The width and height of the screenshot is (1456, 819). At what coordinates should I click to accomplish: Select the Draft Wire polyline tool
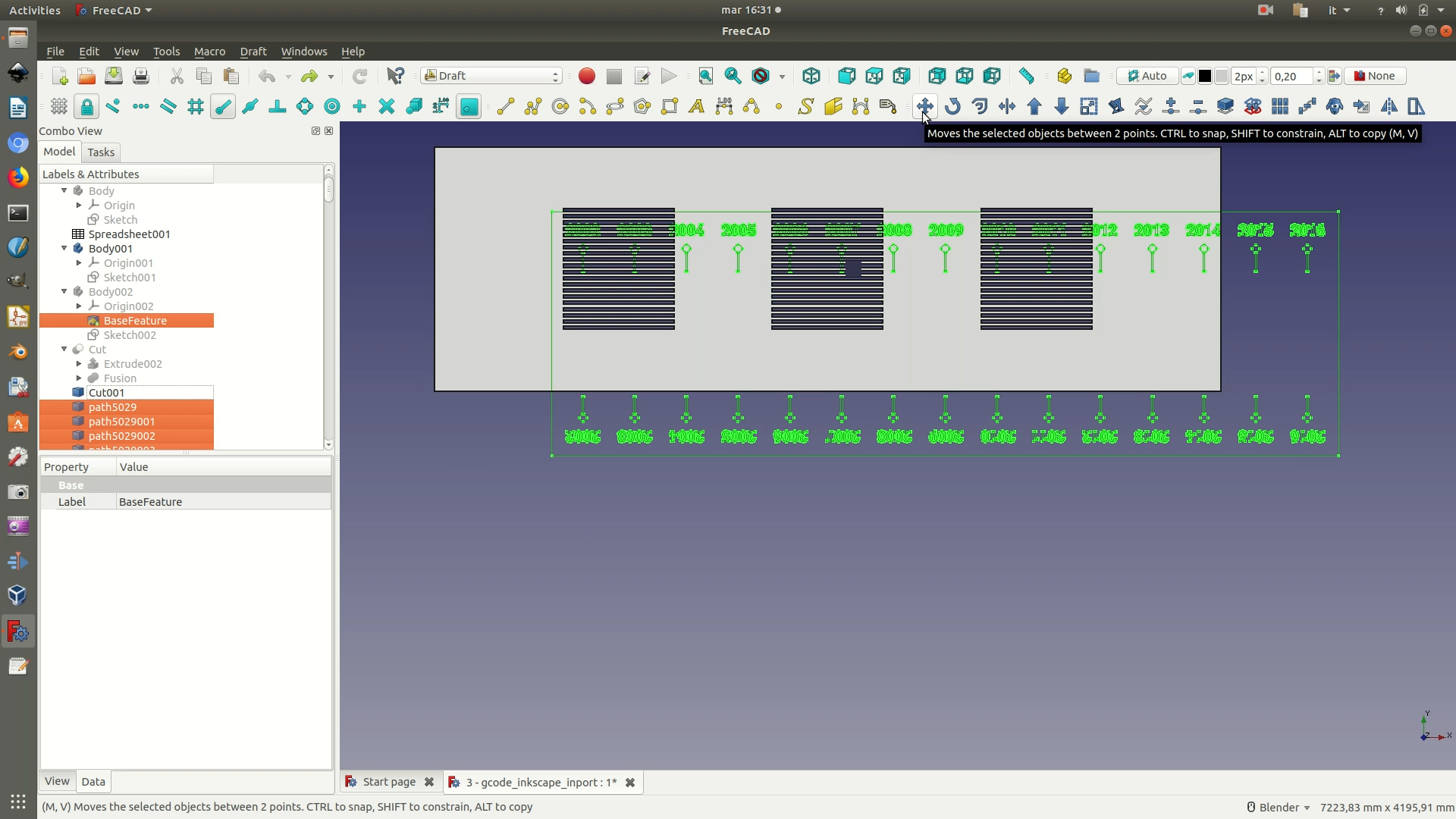(x=533, y=107)
